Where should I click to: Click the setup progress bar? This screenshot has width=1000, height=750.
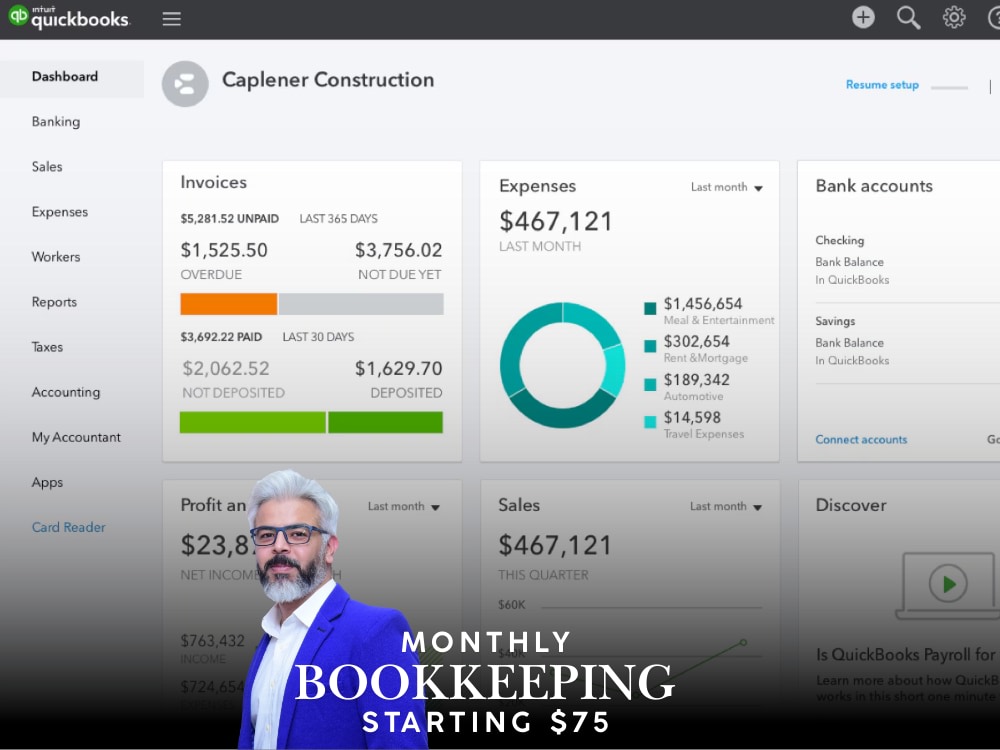(949, 87)
